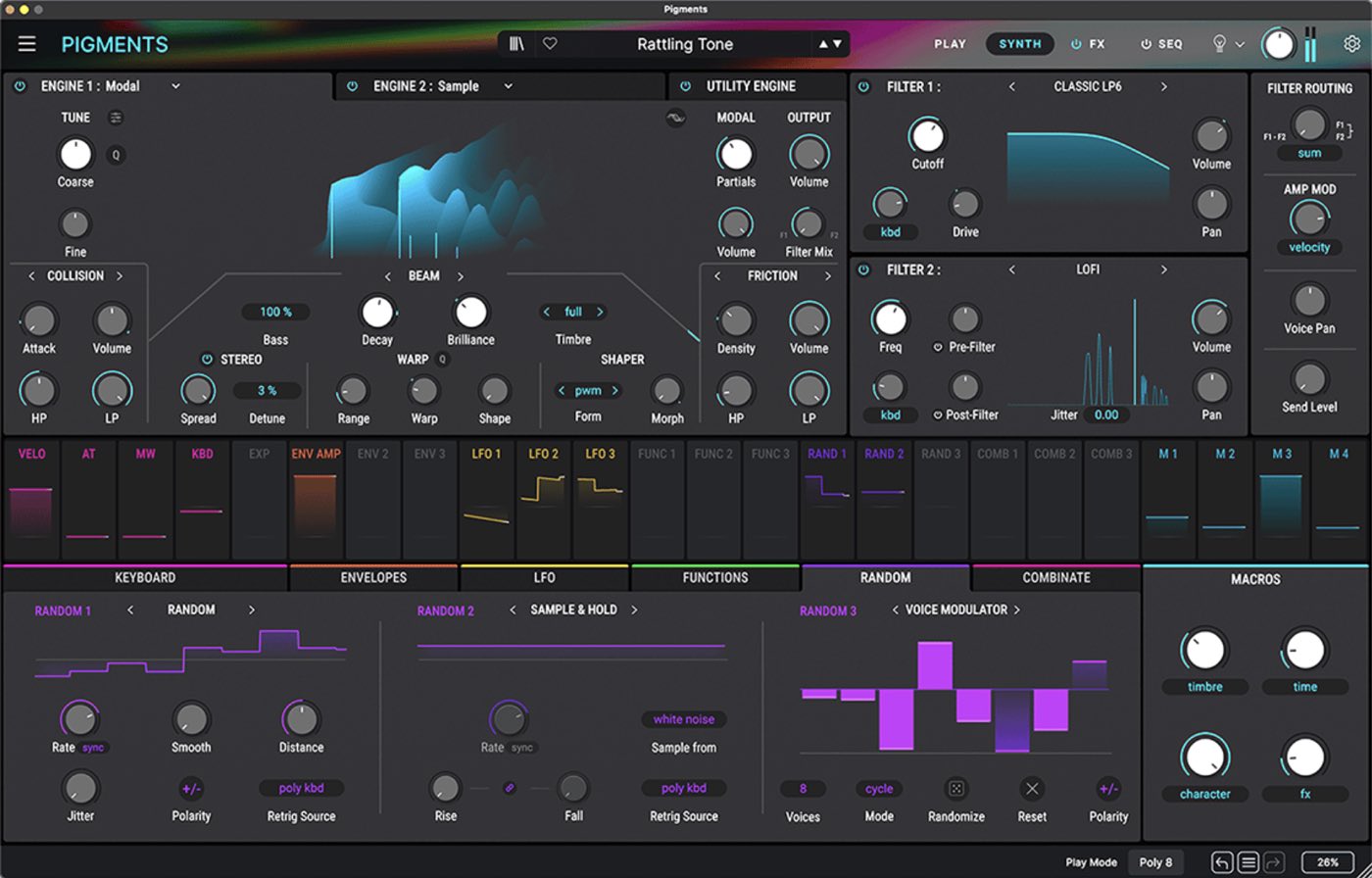The image size is (1372, 878).
Task: Toggle Filter 2 power button
Action: 863,269
